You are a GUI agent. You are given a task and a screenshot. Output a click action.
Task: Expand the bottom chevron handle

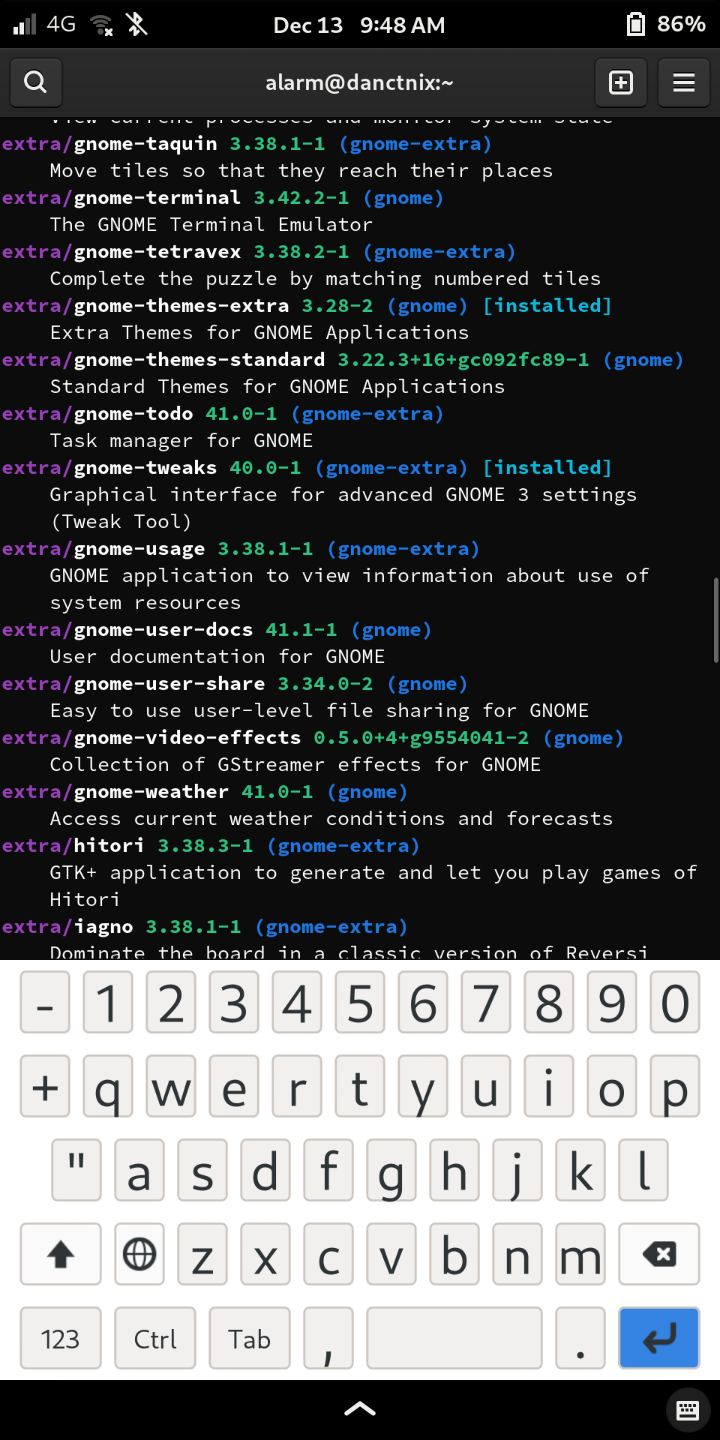point(360,1409)
